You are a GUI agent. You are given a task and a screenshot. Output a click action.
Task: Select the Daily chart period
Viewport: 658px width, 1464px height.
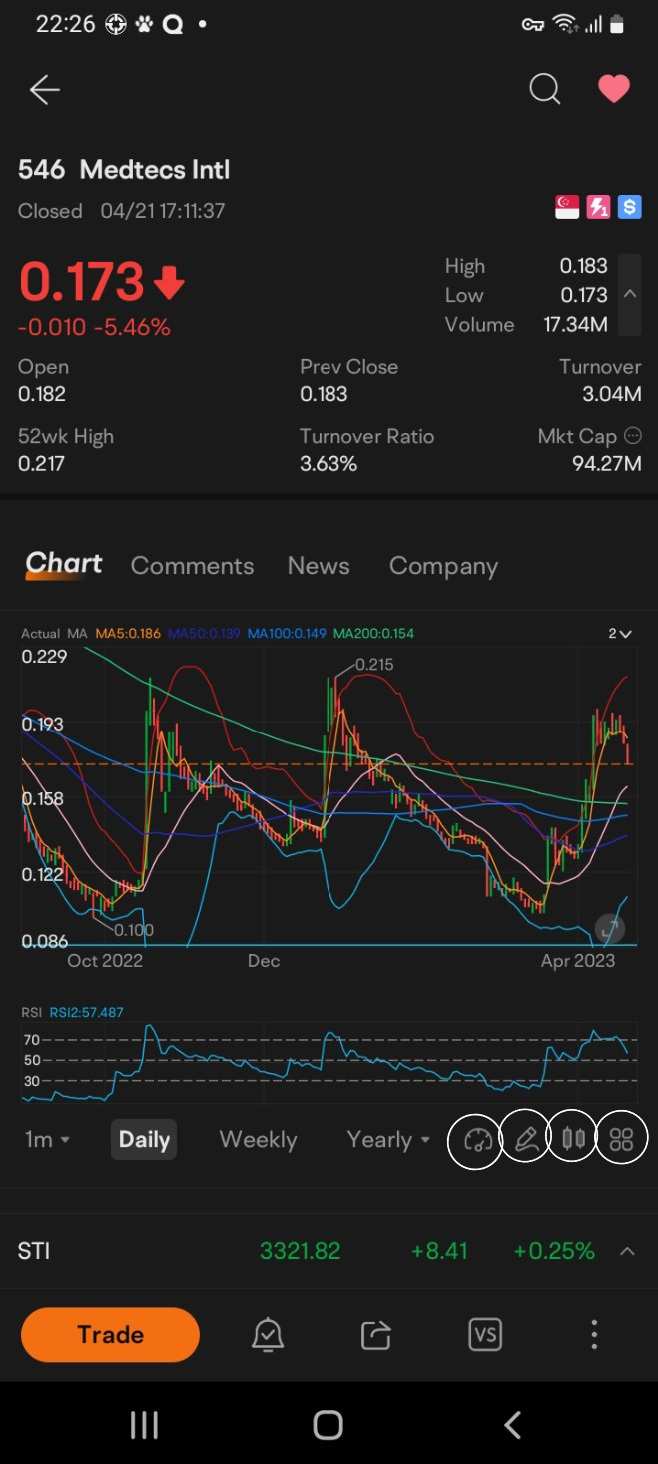tap(144, 1139)
